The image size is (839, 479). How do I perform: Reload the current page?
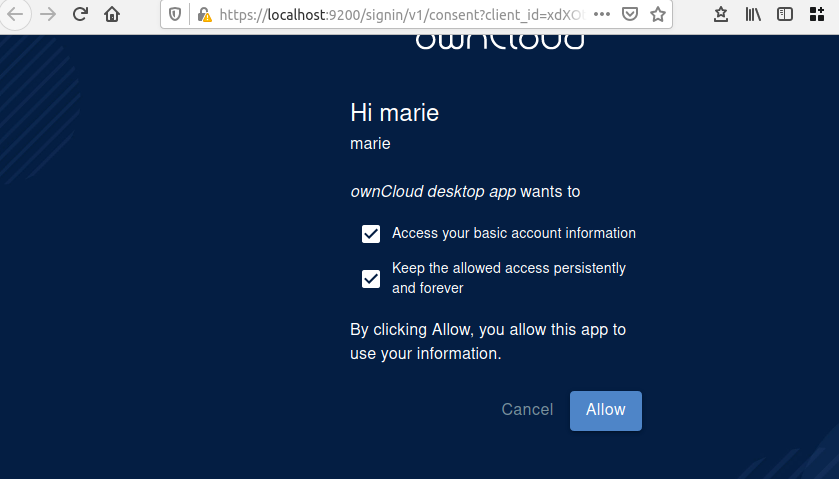pyautogui.click(x=80, y=14)
